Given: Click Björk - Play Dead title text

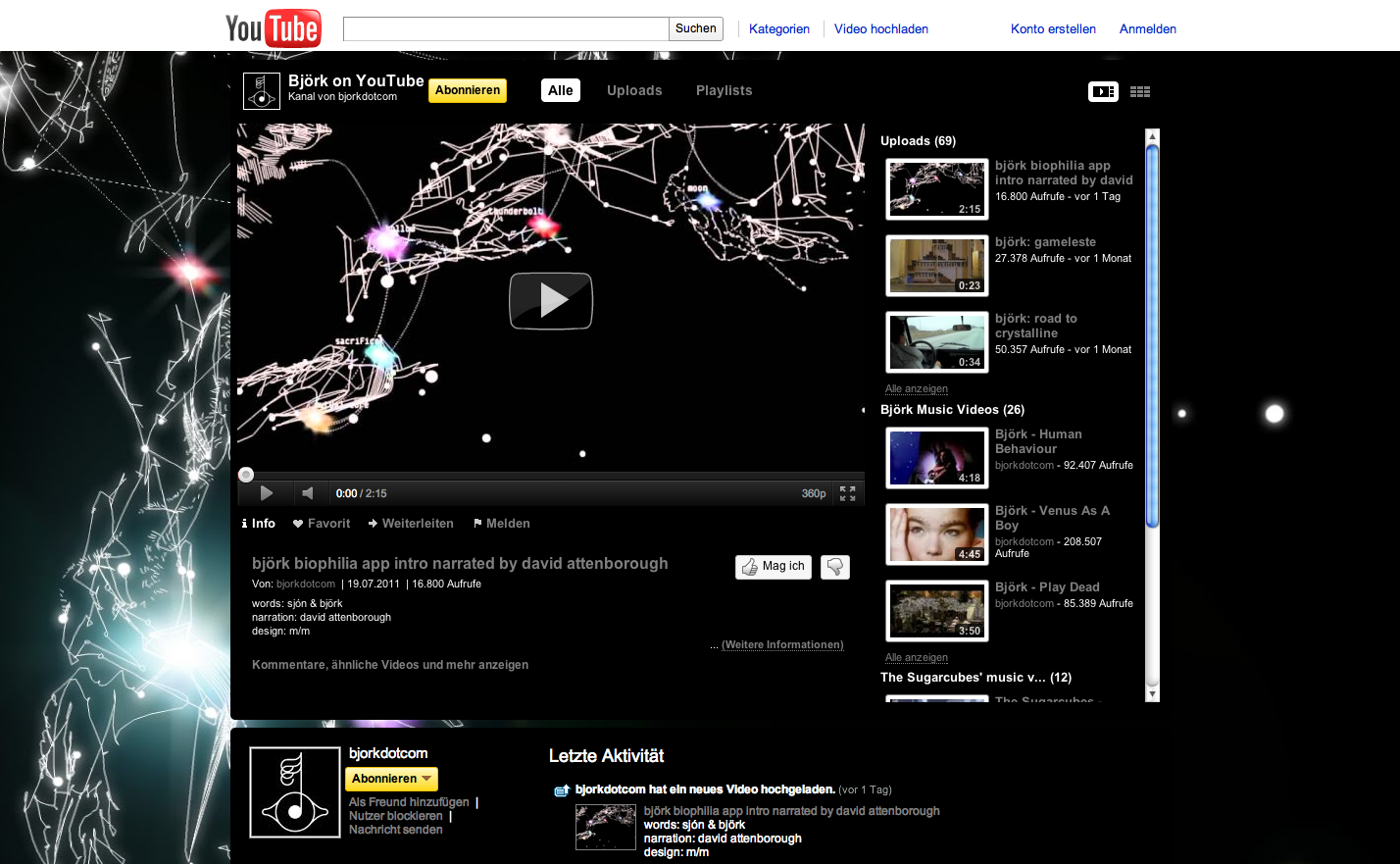Looking at the screenshot, I should tap(1047, 587).
